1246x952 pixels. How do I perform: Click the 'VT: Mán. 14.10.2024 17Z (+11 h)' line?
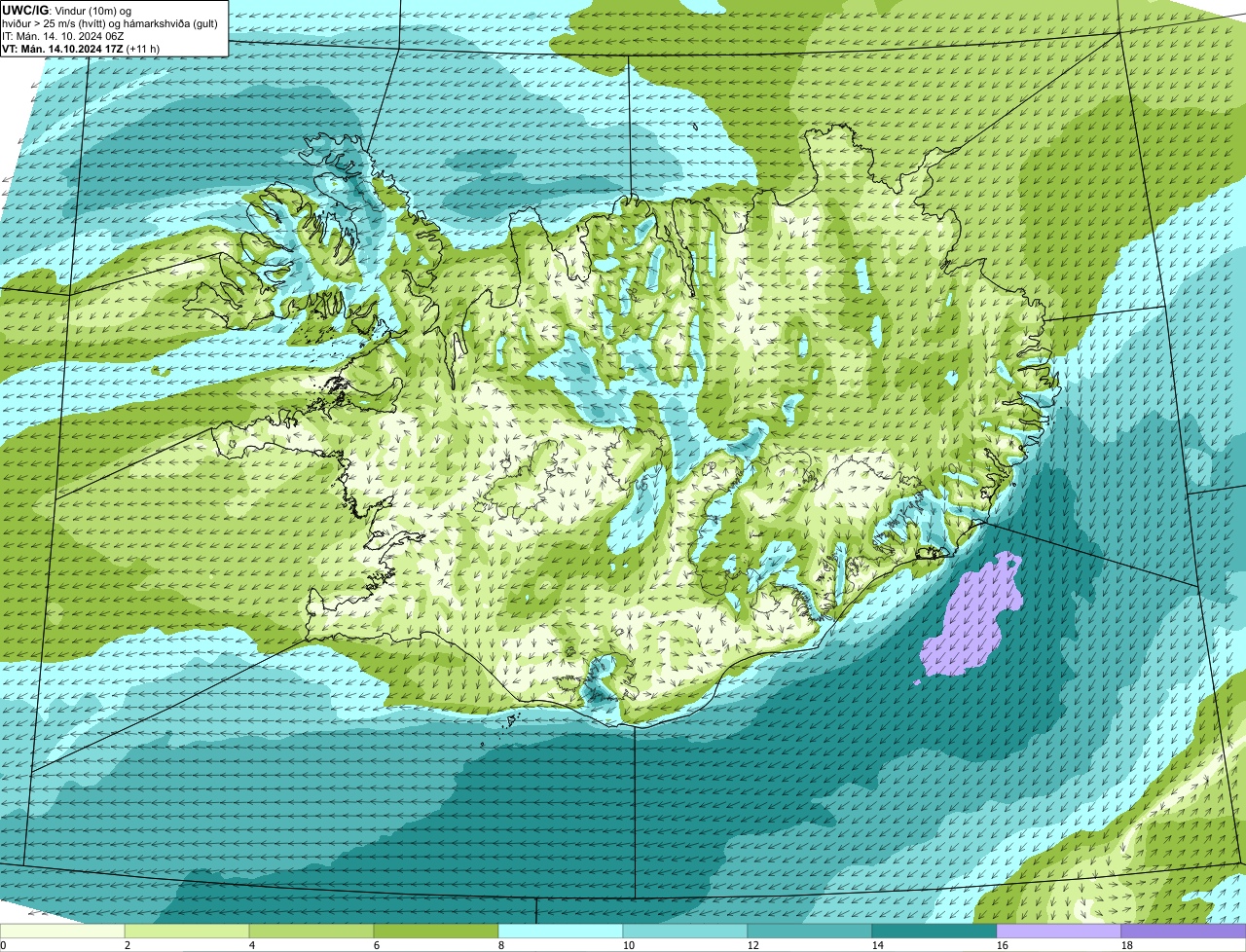(x=81, y=49)
